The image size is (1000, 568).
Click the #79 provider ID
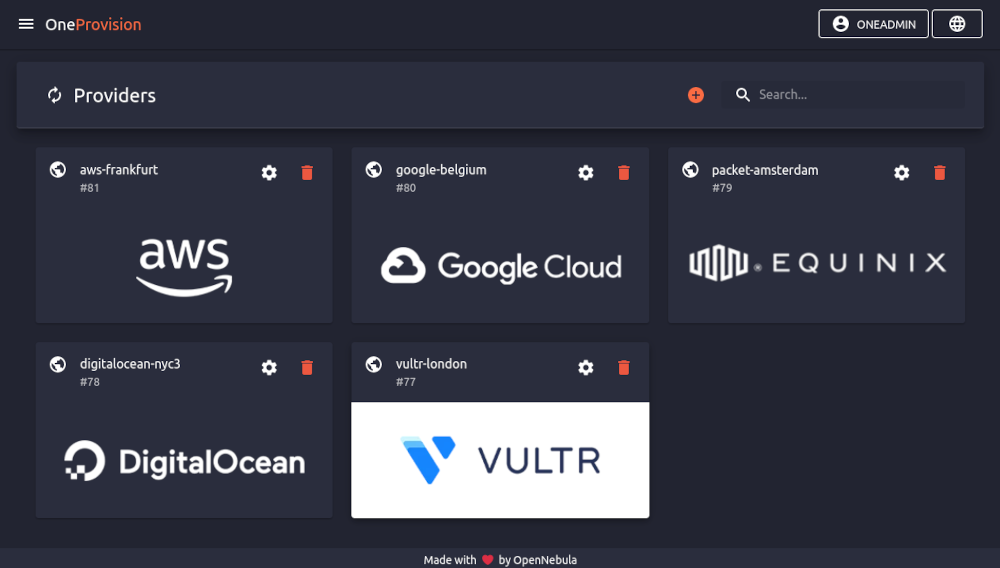coord(722,188)
